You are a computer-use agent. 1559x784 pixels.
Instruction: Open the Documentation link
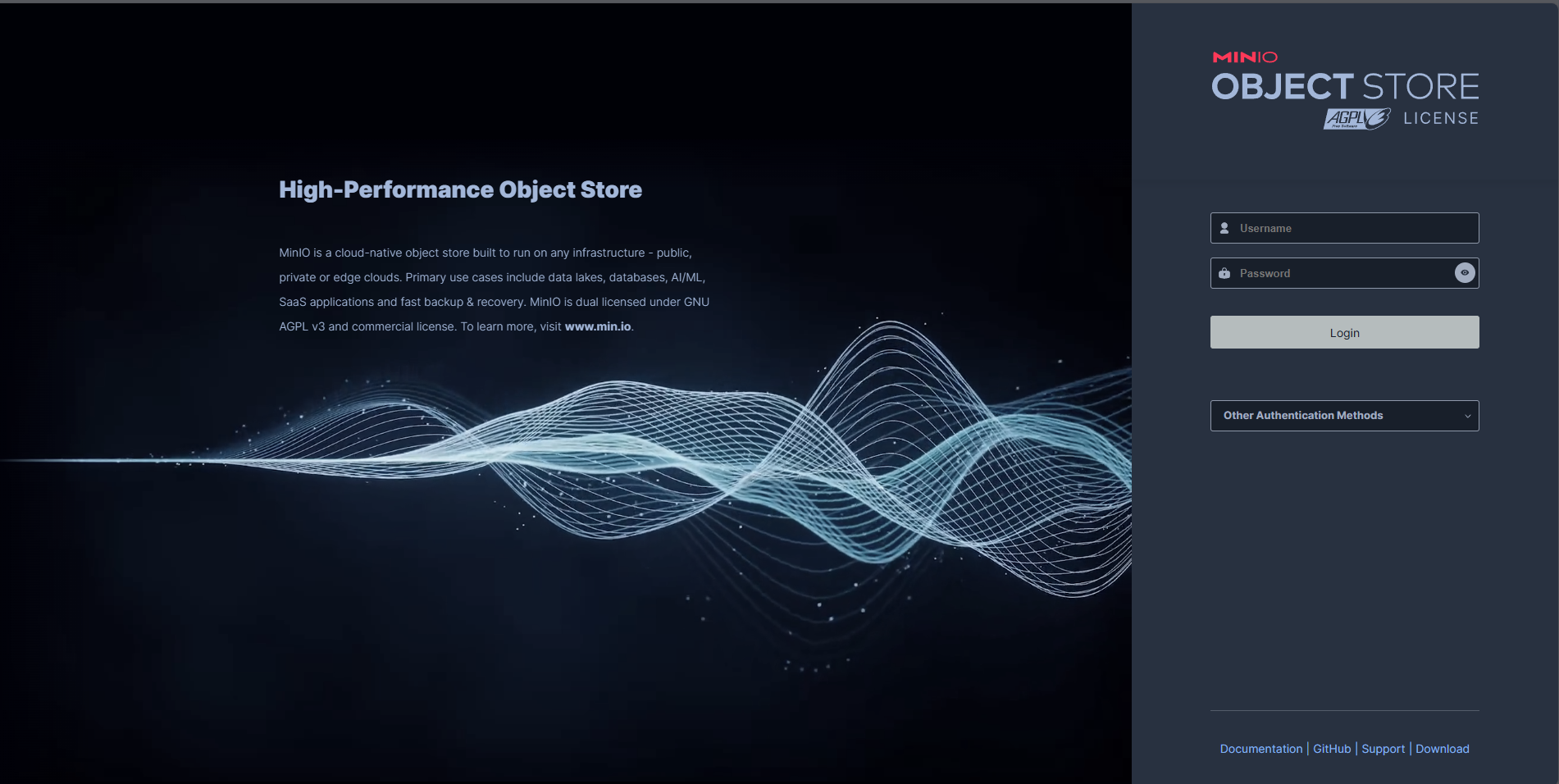(1260, 749)
